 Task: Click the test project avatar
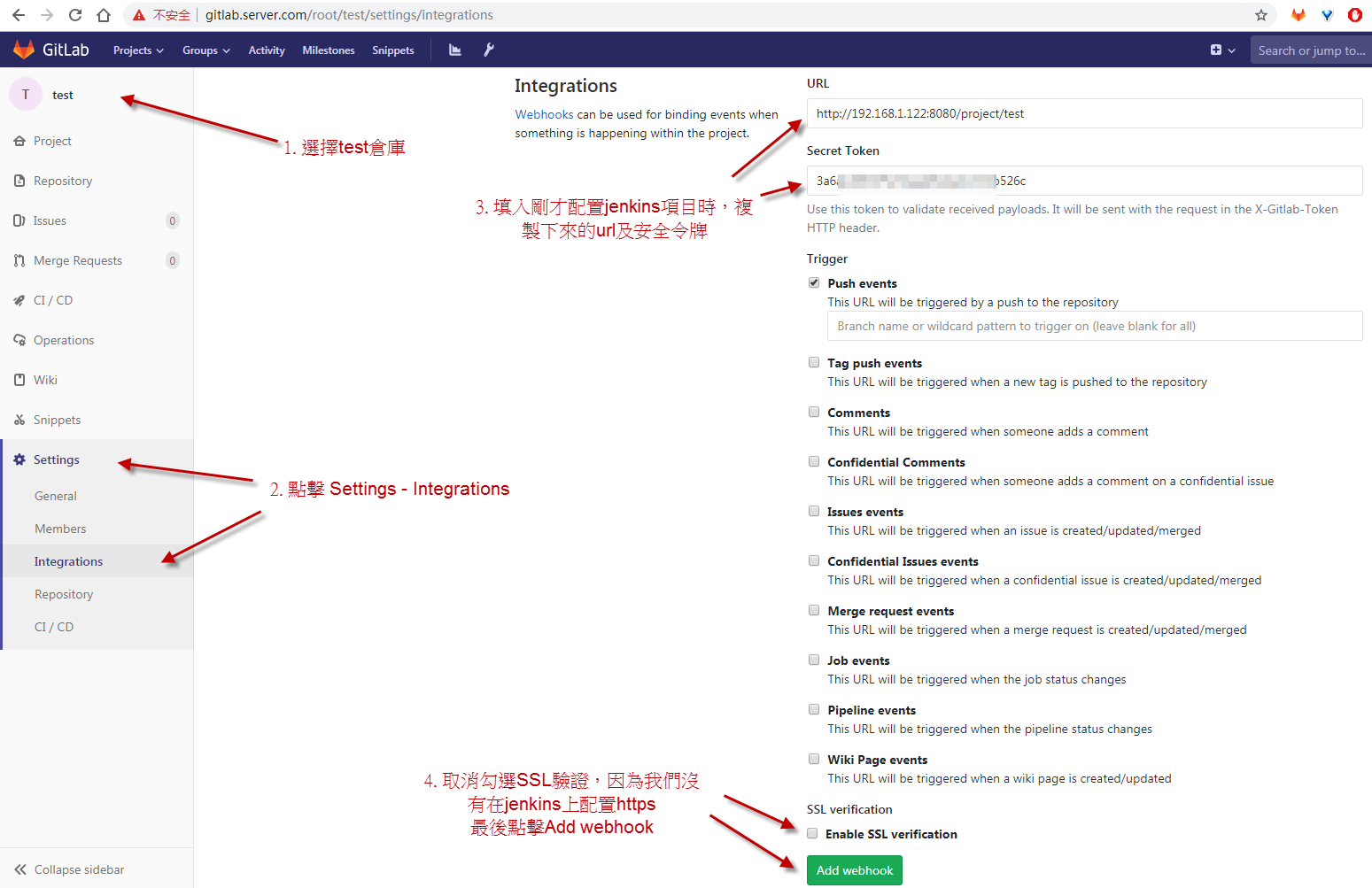tap(26, 94)
